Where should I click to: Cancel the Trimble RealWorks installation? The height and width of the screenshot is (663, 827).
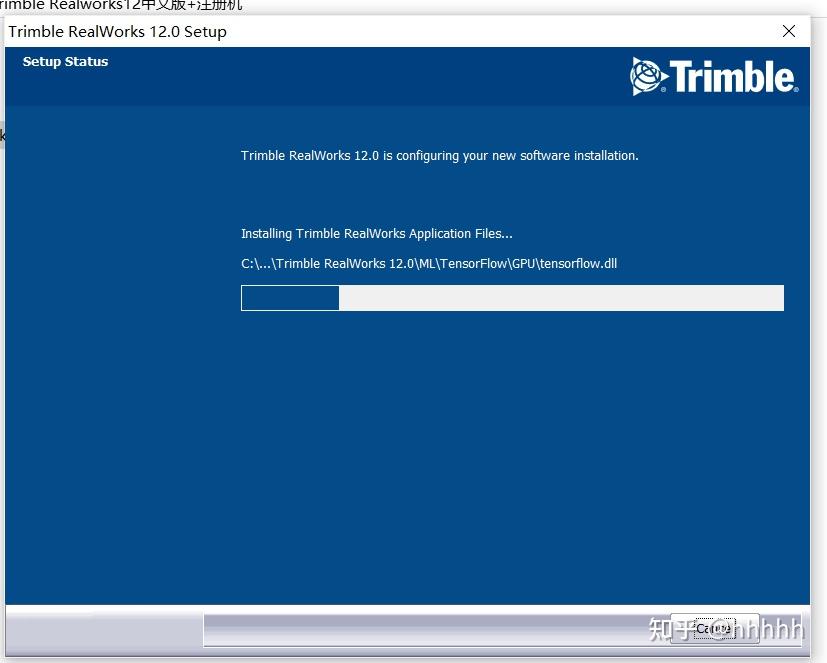click(x=714, y=628)
